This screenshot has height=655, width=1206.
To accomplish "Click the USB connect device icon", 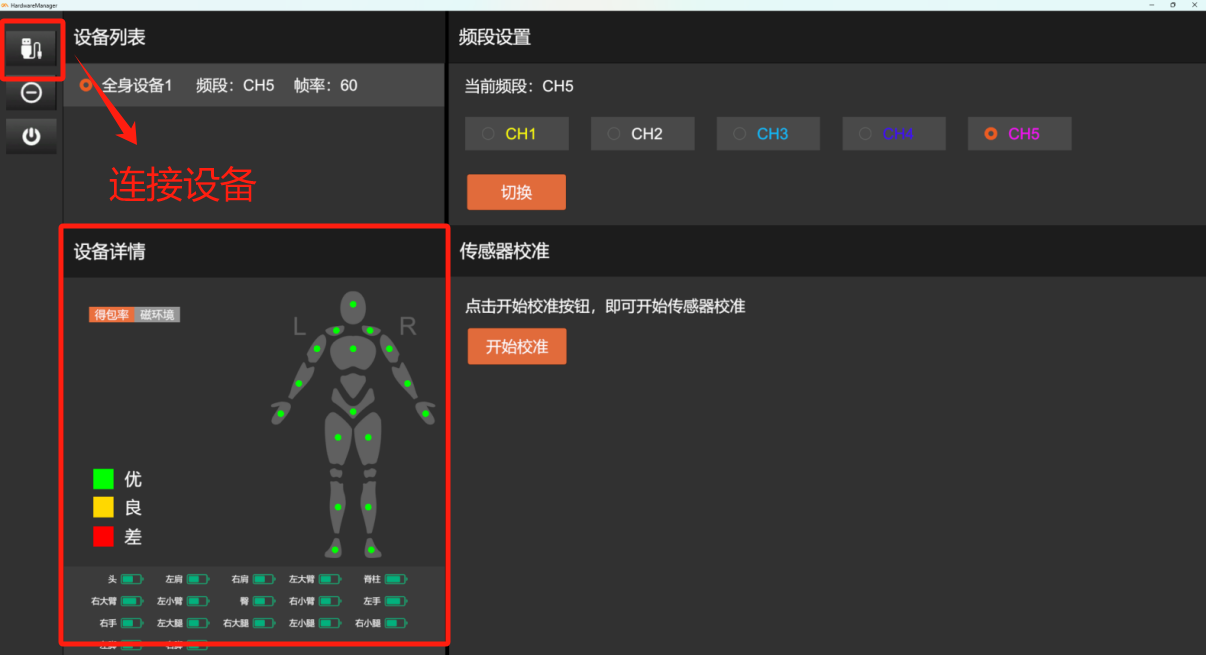I will pyautogui.click(x=31, y=48).
